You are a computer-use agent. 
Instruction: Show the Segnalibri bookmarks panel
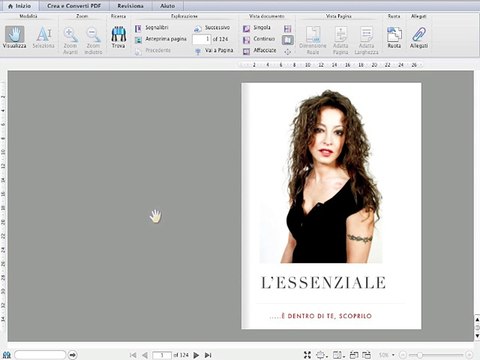(152, 28)
